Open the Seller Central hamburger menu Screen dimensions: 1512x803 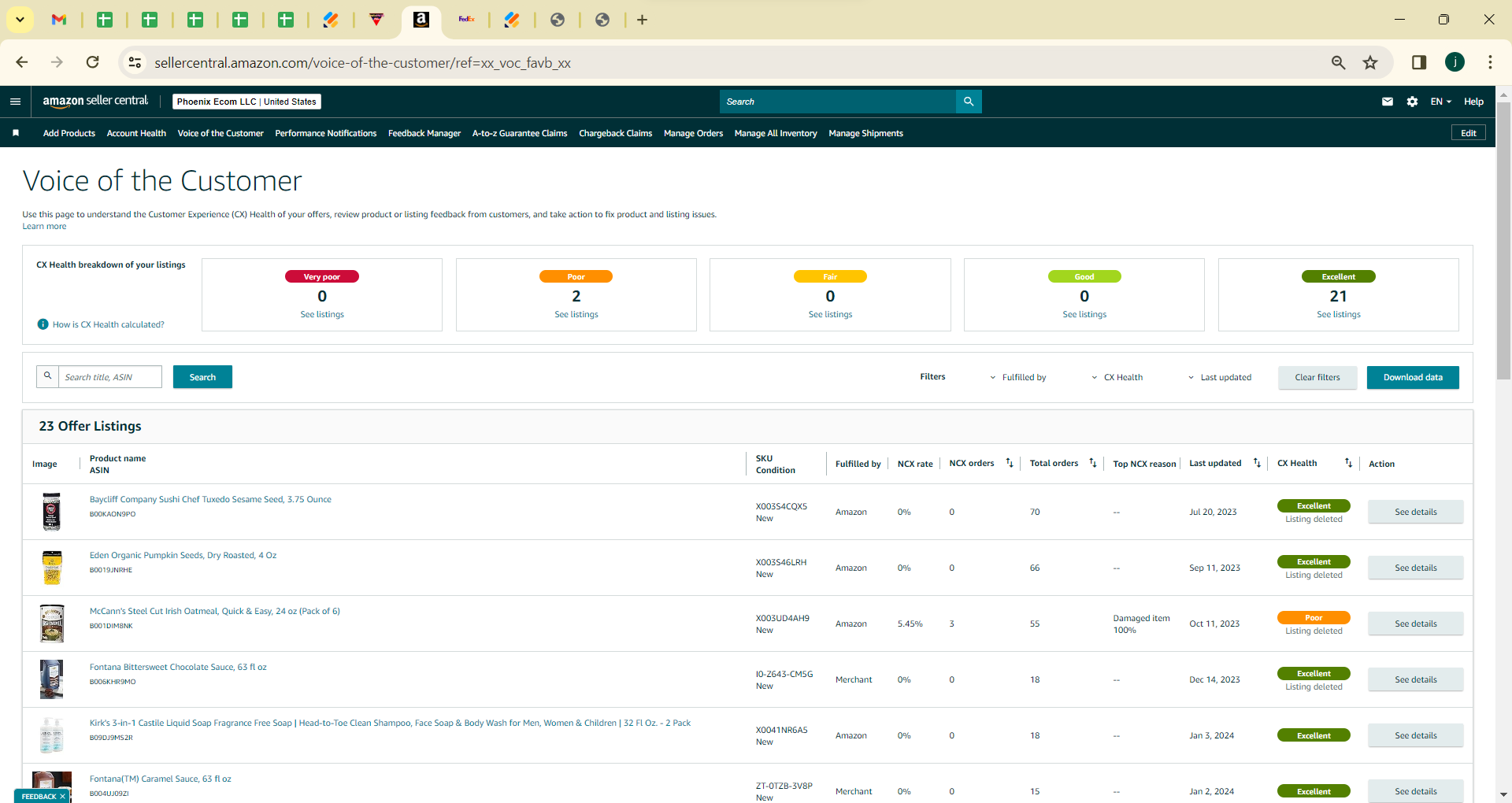point(15,102)
